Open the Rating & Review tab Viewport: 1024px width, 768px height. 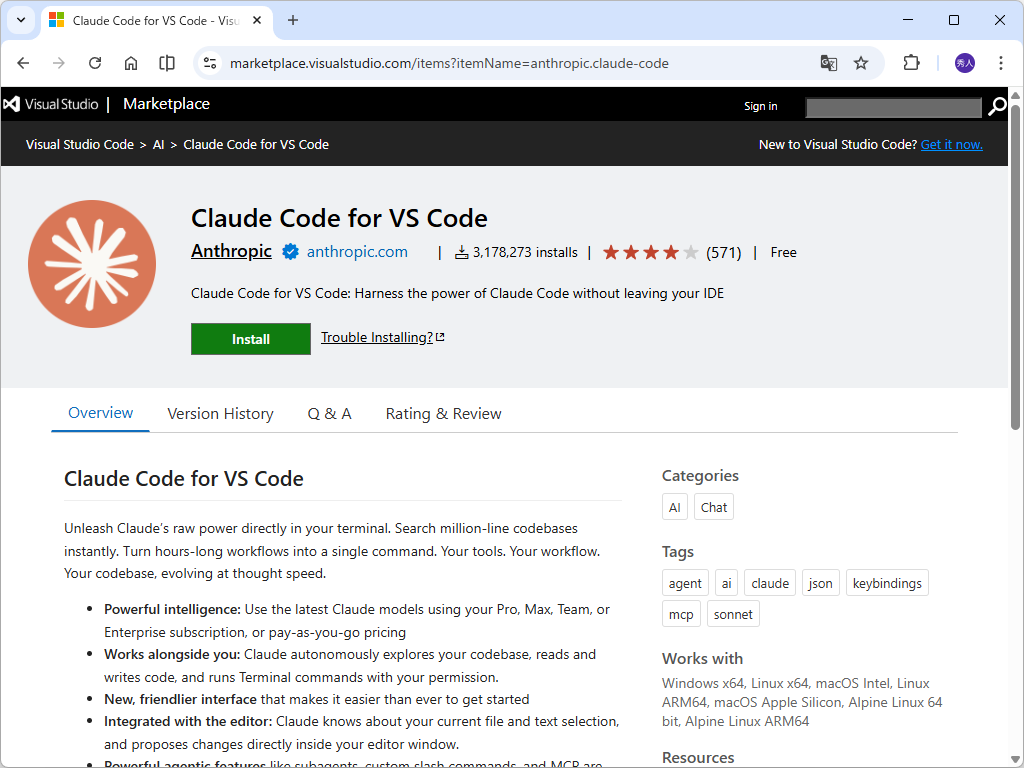tap(443, 413)
